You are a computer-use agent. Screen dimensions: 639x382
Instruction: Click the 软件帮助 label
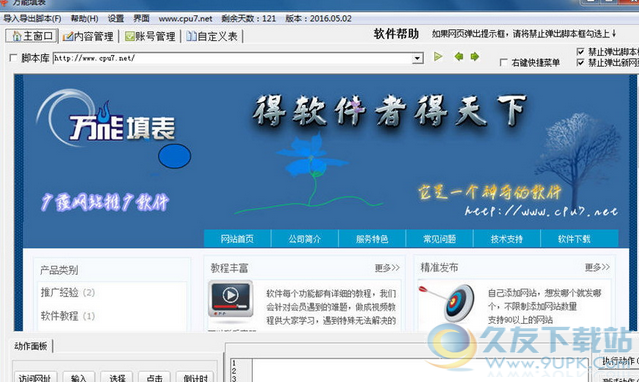[x=396, y=34]
